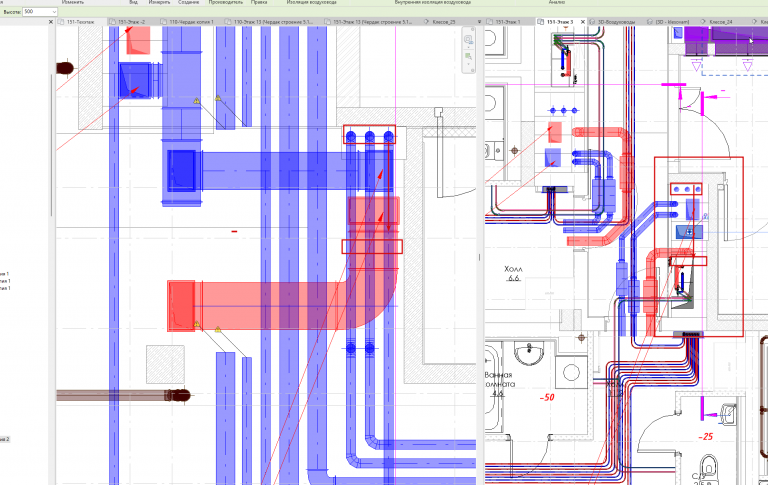Screen dimensions: 768x485
Task: Select the Холл 6.6 room label
Action: click(x=513, y=273)
